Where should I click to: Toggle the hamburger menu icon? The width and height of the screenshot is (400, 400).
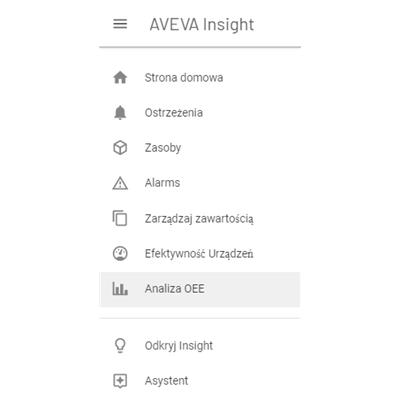click(x=120, y=24)
